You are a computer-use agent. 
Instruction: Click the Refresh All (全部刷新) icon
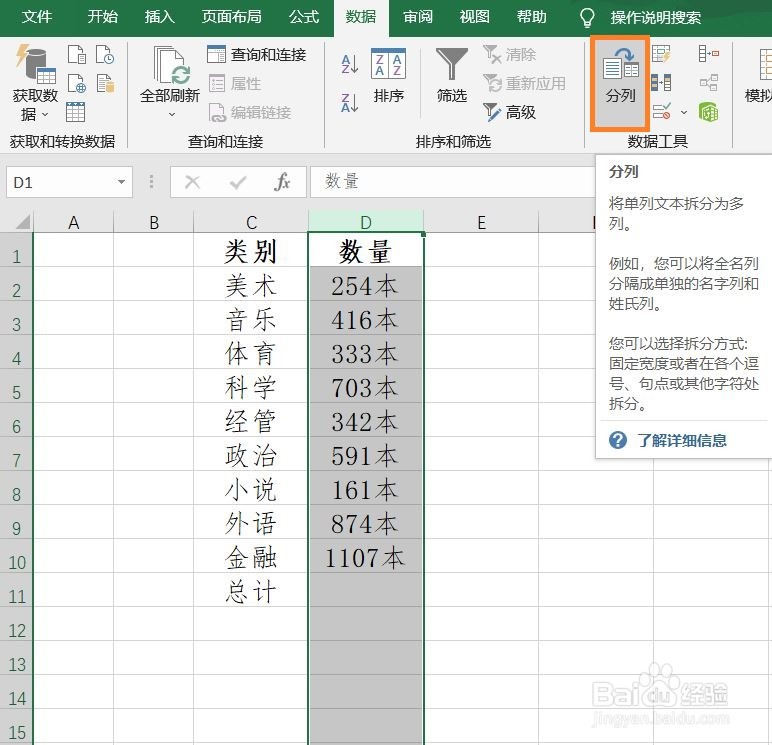click(x=170, y=65)
